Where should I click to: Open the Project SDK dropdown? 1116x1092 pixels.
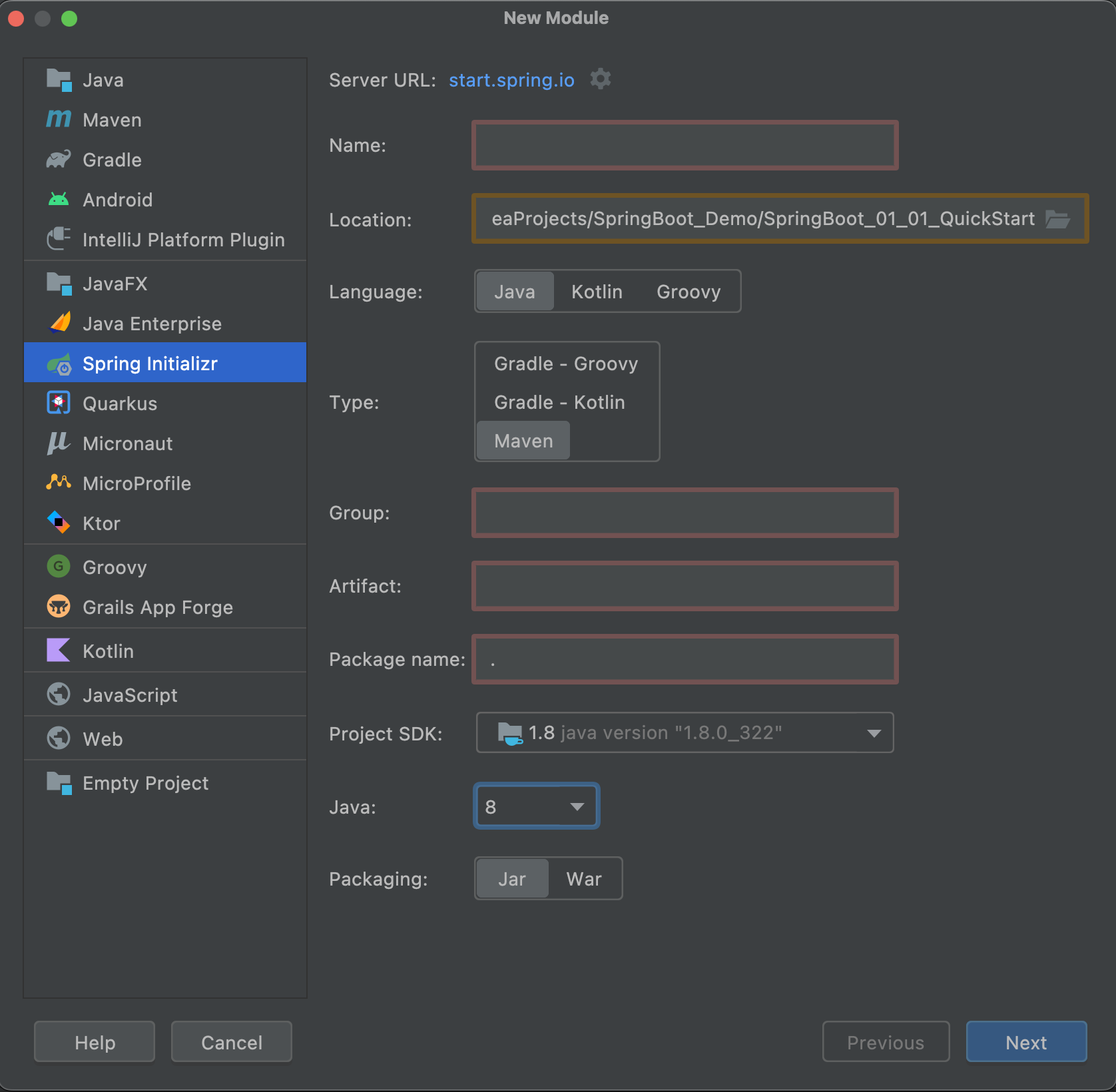(685, 732)
